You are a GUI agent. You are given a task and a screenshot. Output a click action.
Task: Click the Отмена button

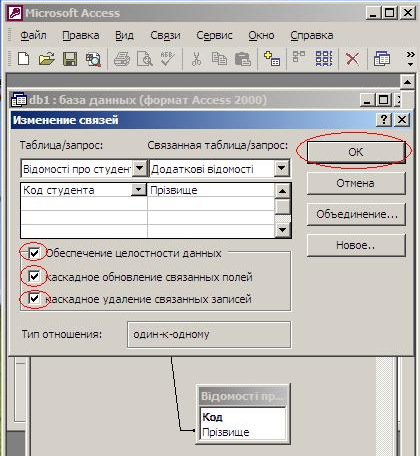click(356, 183)
